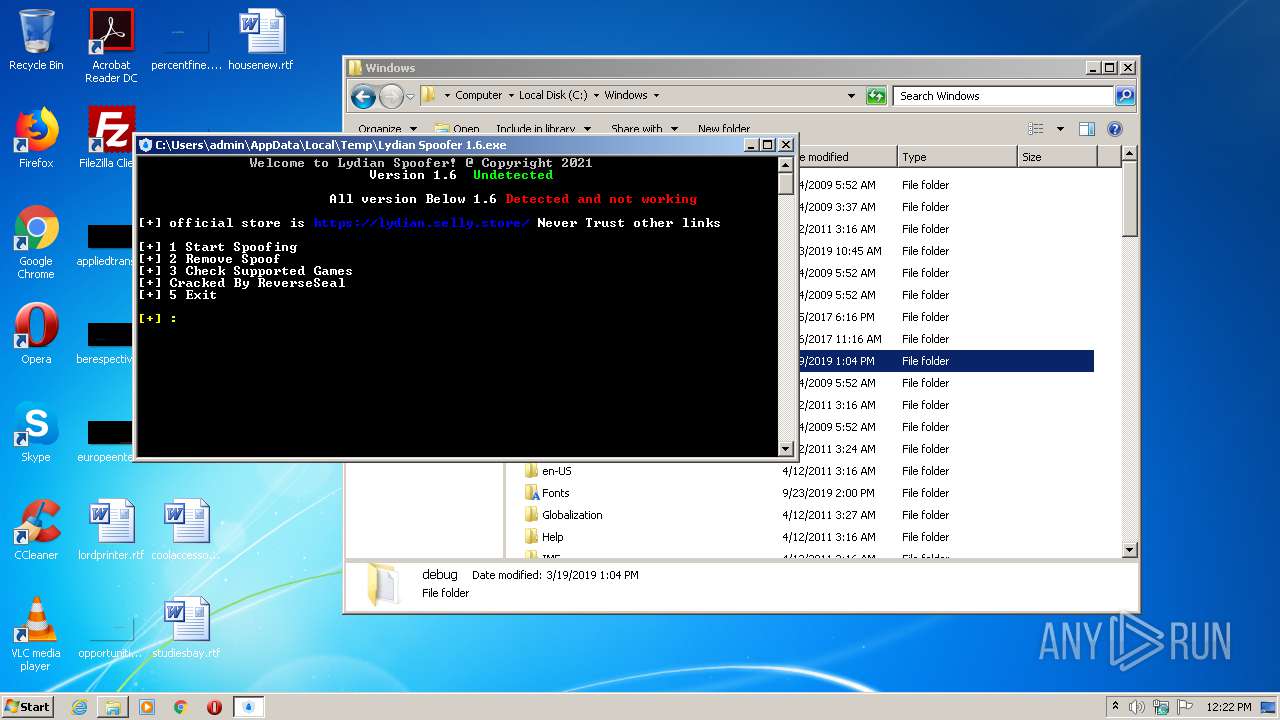Change view with the views icon
Viewport: 1280px width, 720px height.
(x=1036, y=129)
